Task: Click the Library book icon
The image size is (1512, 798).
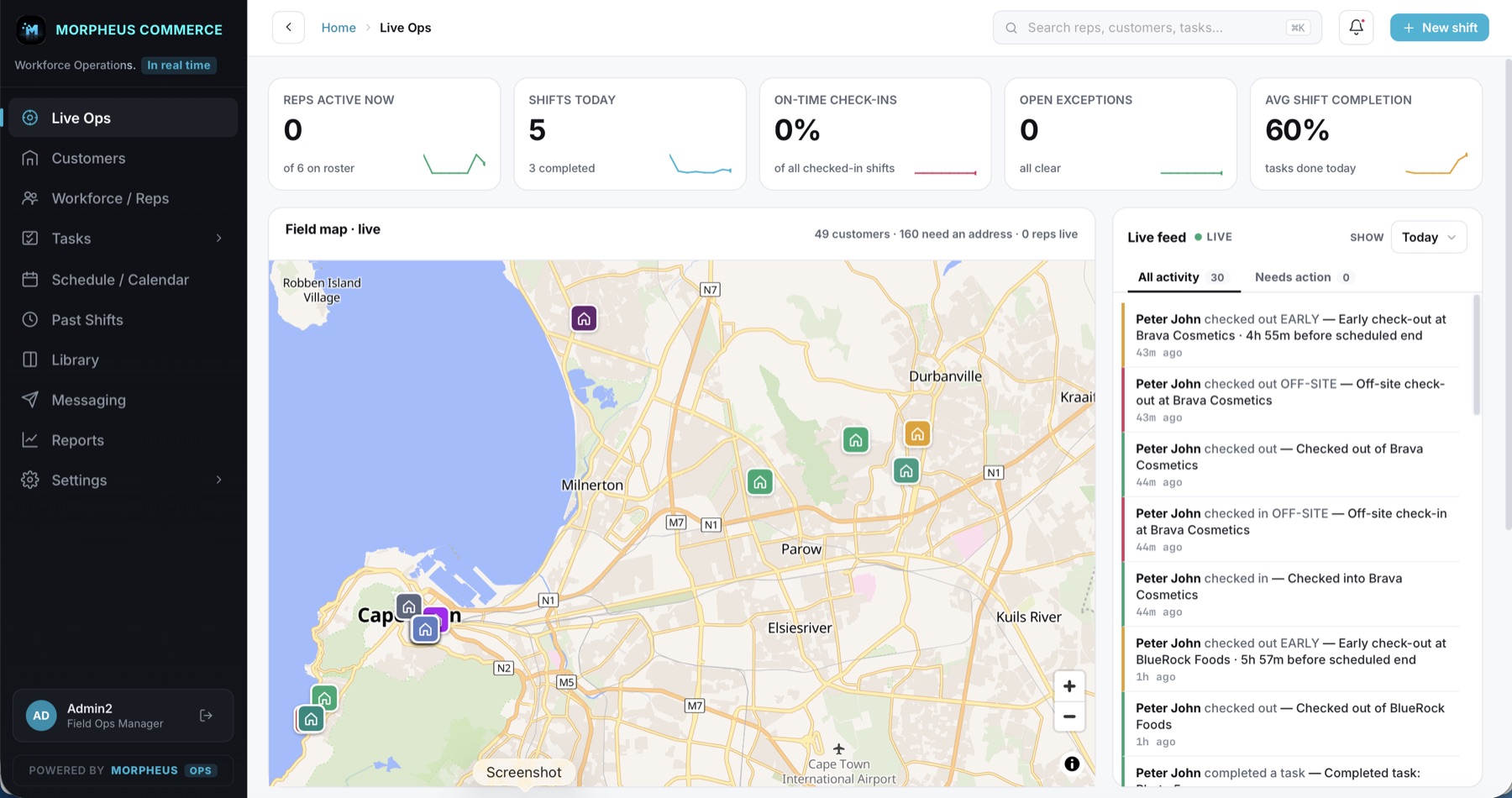Action: [30, 360]
